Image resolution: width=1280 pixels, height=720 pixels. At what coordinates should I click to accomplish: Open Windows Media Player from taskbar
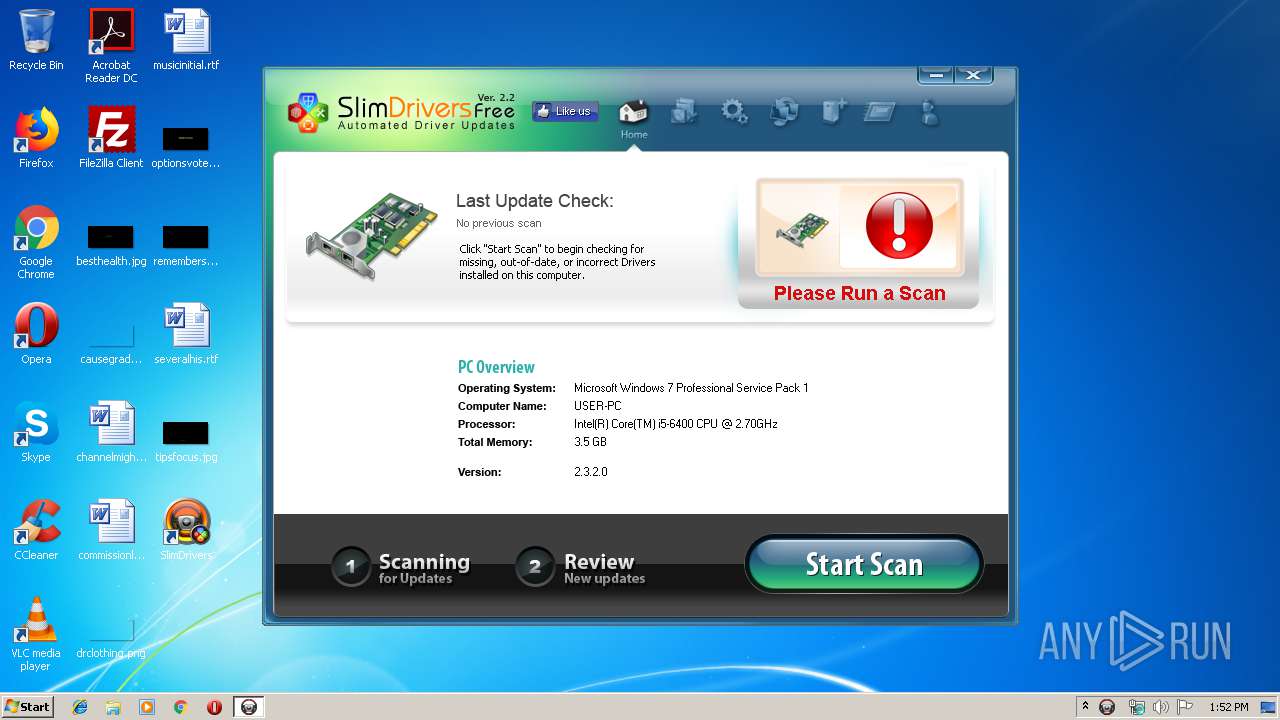pyautogui.click(x=147, y=707)
